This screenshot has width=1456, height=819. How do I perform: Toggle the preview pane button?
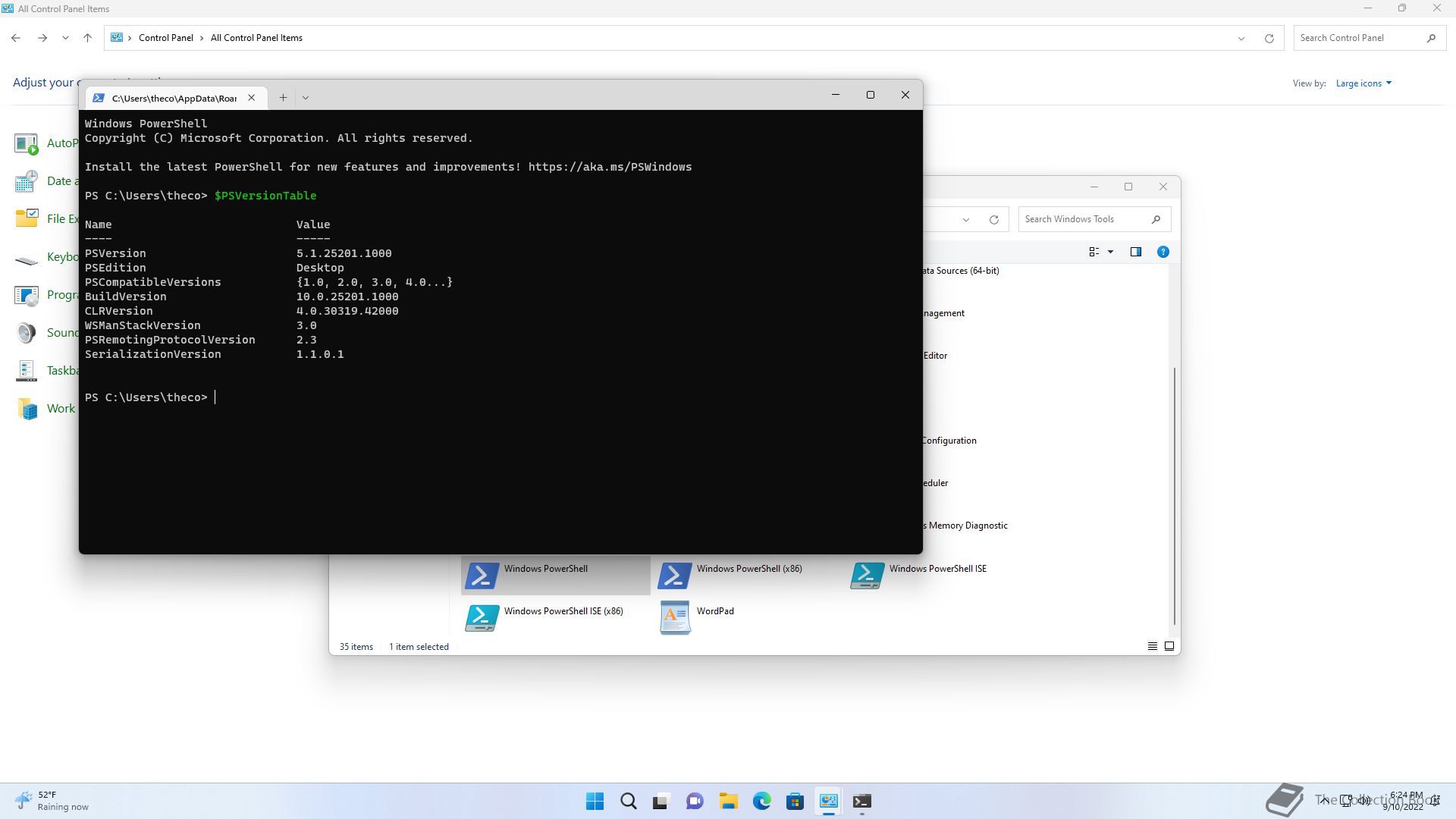1135,252
